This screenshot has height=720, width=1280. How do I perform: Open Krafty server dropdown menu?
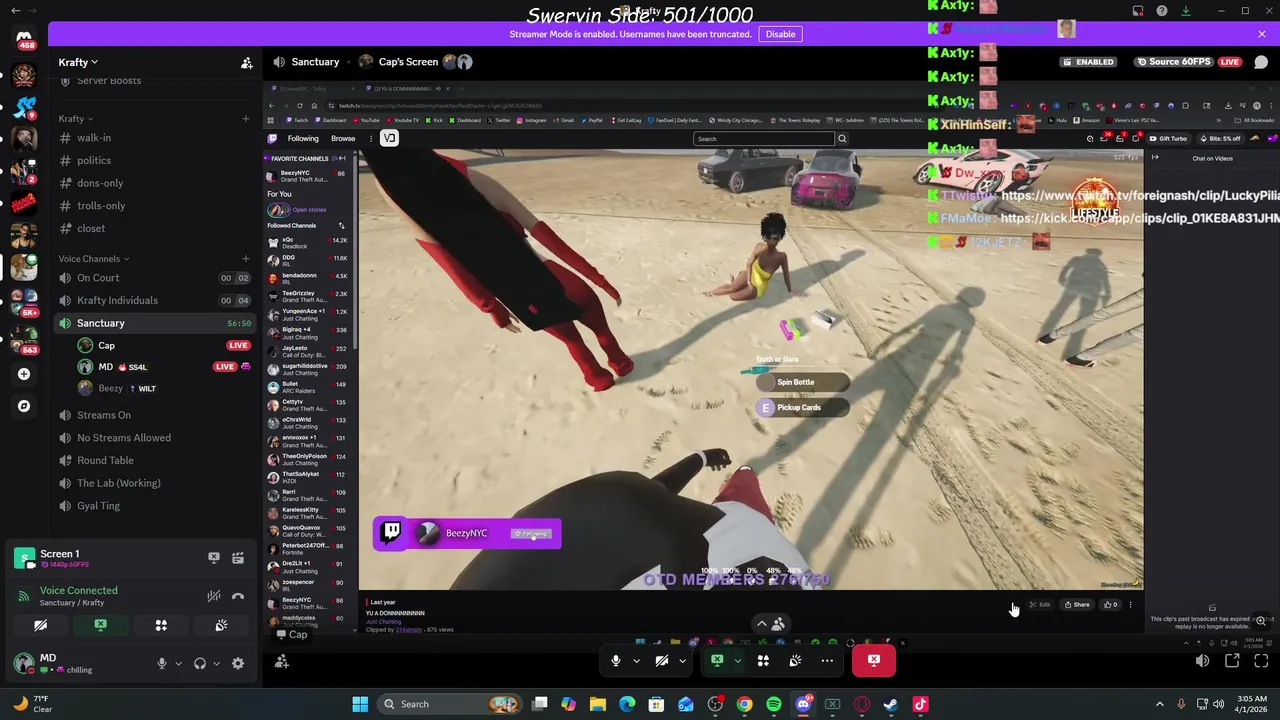pos(78,62)
